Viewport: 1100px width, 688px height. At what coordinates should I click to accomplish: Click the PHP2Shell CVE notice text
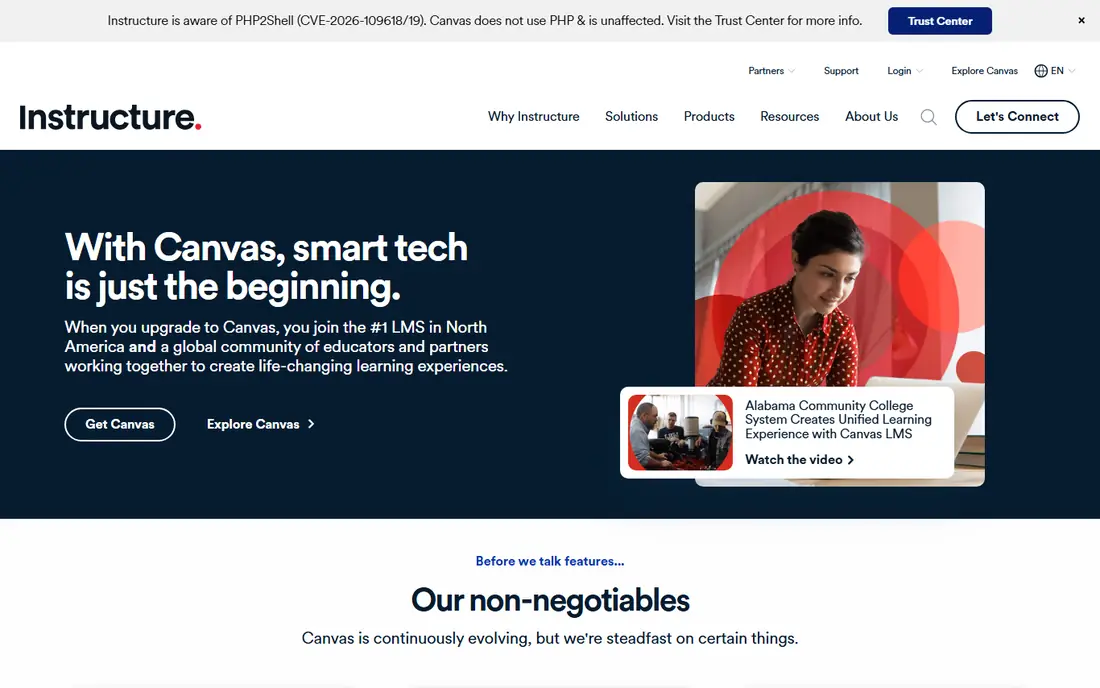[485, 20]
